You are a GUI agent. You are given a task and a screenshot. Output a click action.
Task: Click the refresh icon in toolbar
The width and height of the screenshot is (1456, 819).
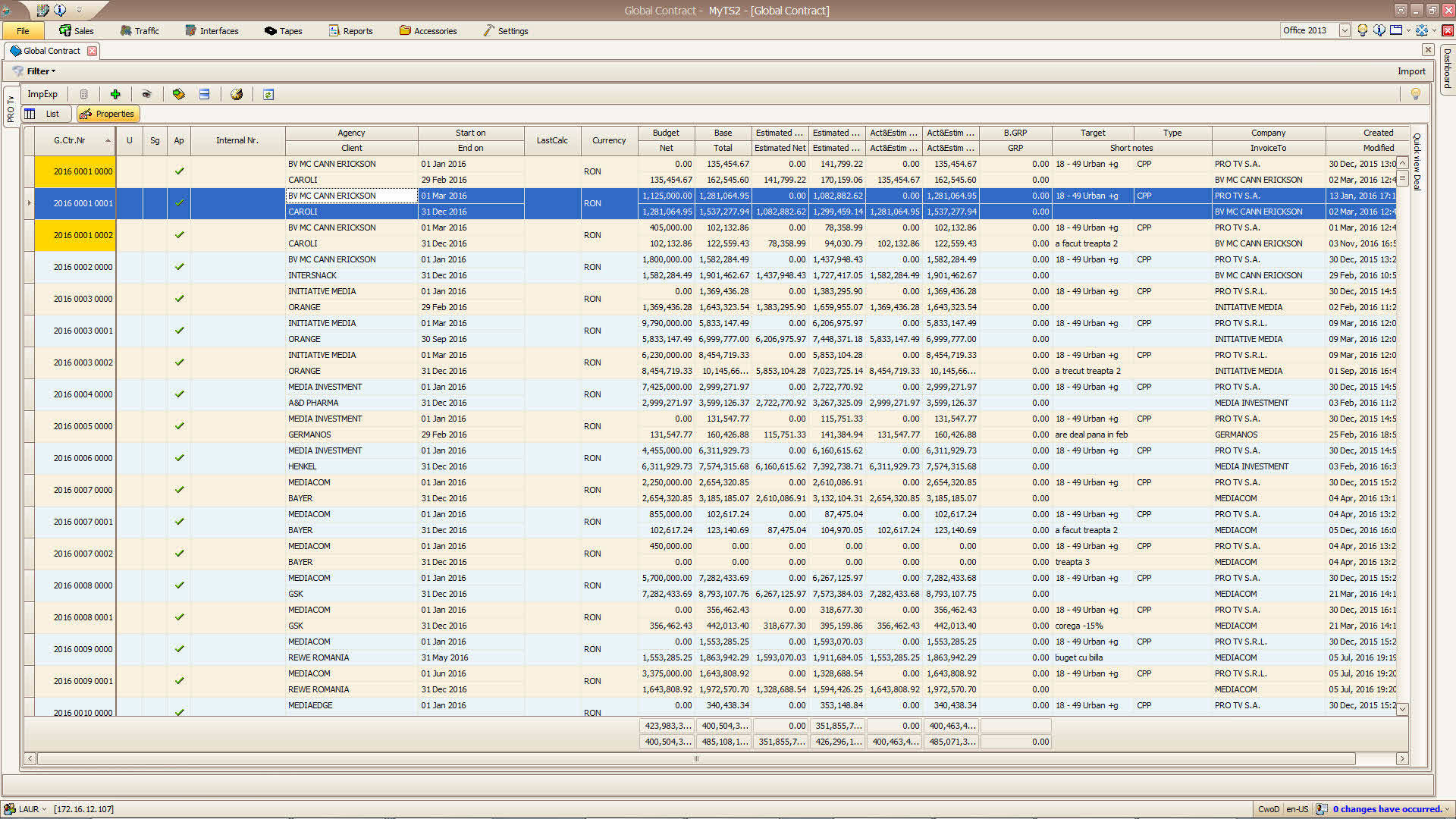(268, 94)
